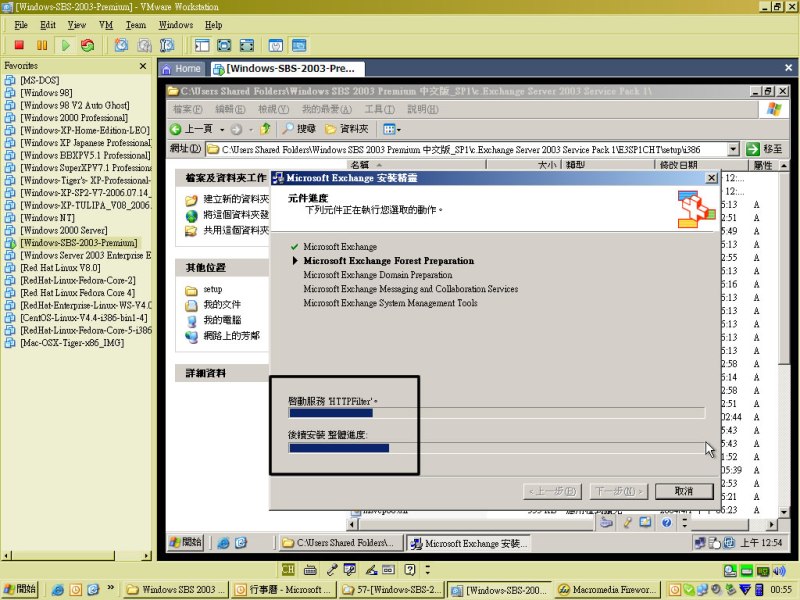
Task: Open the Team menu
Action: (x=136, y=25)
